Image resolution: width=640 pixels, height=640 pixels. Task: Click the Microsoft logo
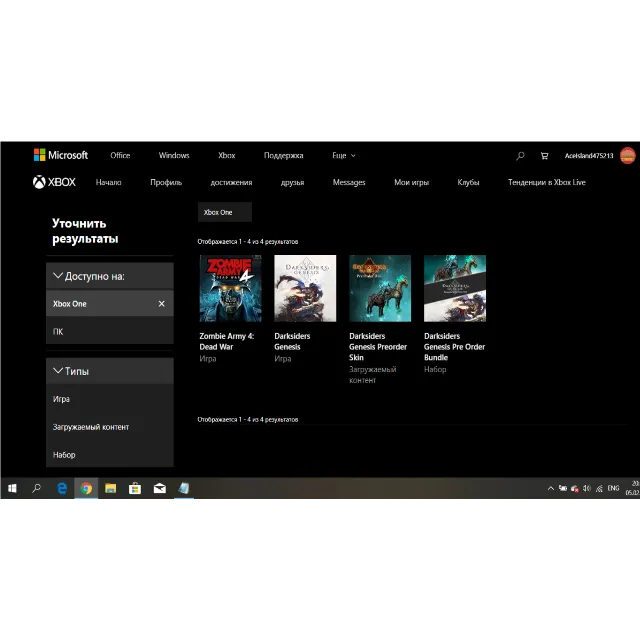click(60, 155)
